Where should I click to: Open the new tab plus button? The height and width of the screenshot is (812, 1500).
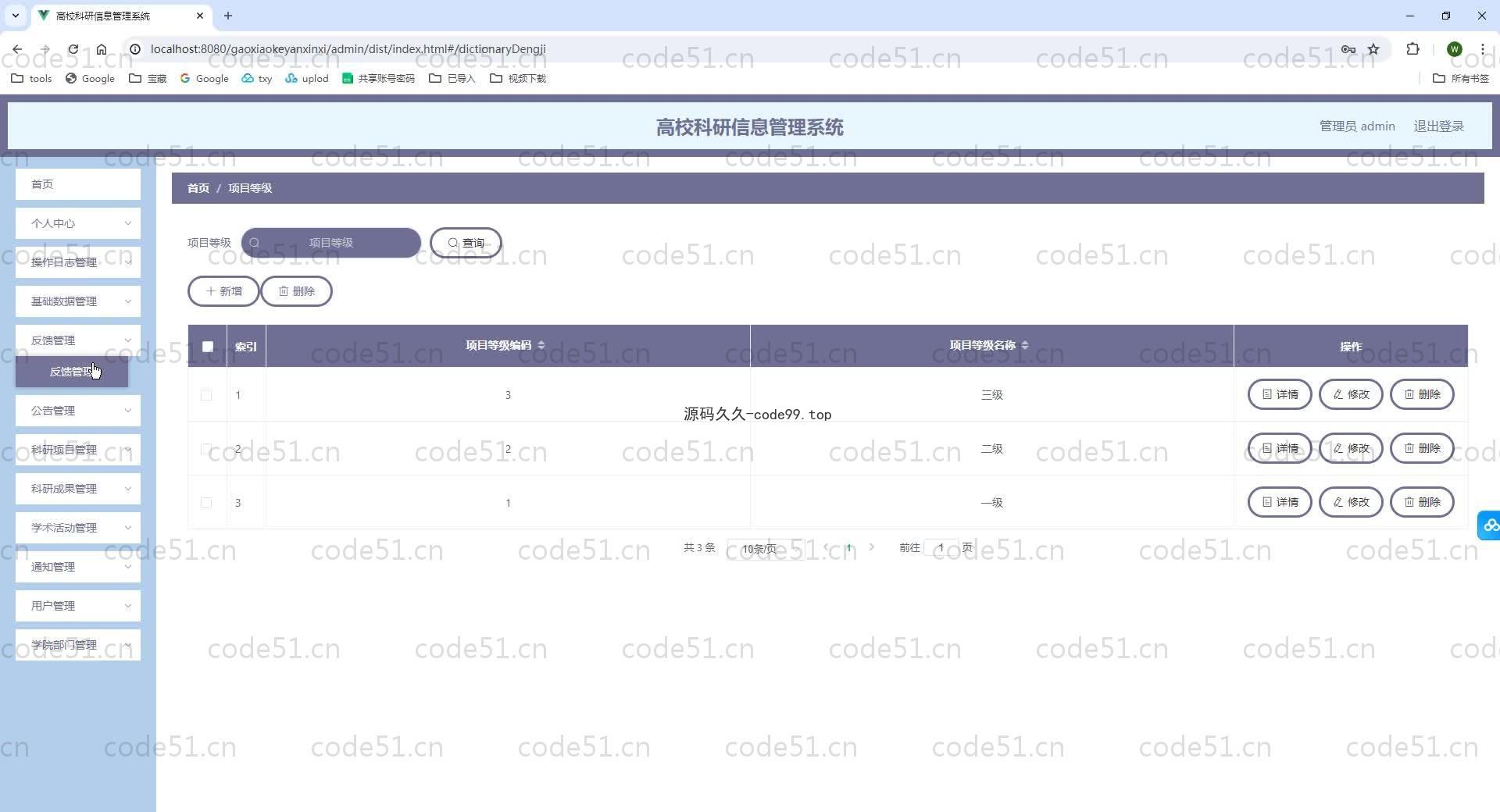click(x=228, y=16)
